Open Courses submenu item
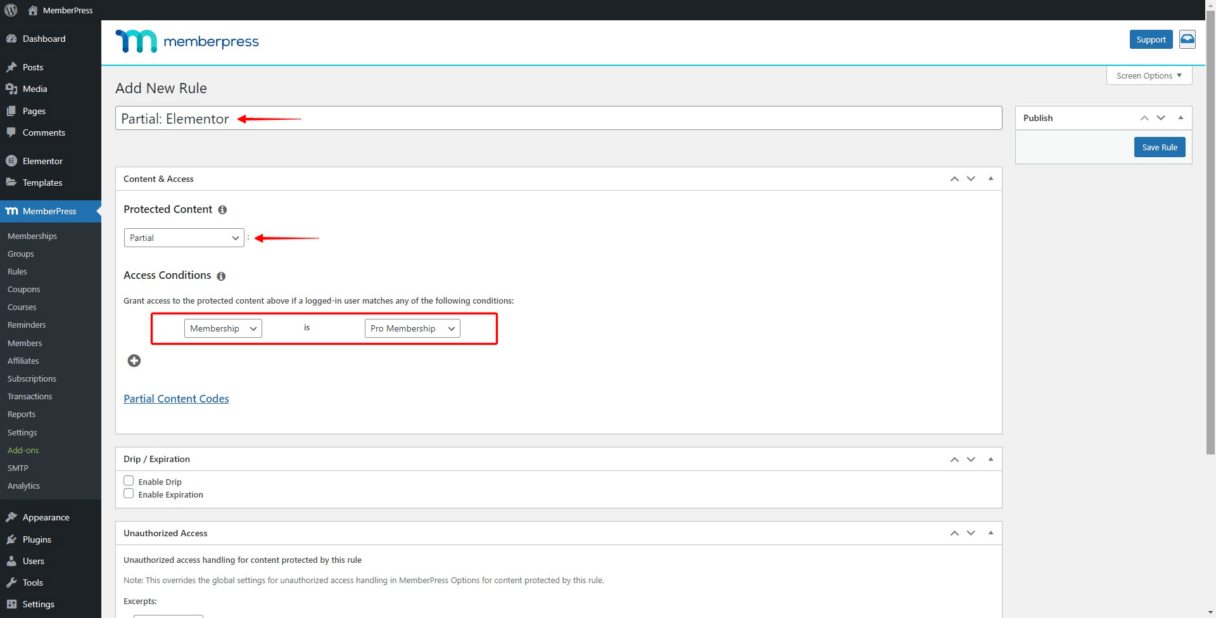The width and height of the screenshot is (1216, 618). [x=22, y=307]
